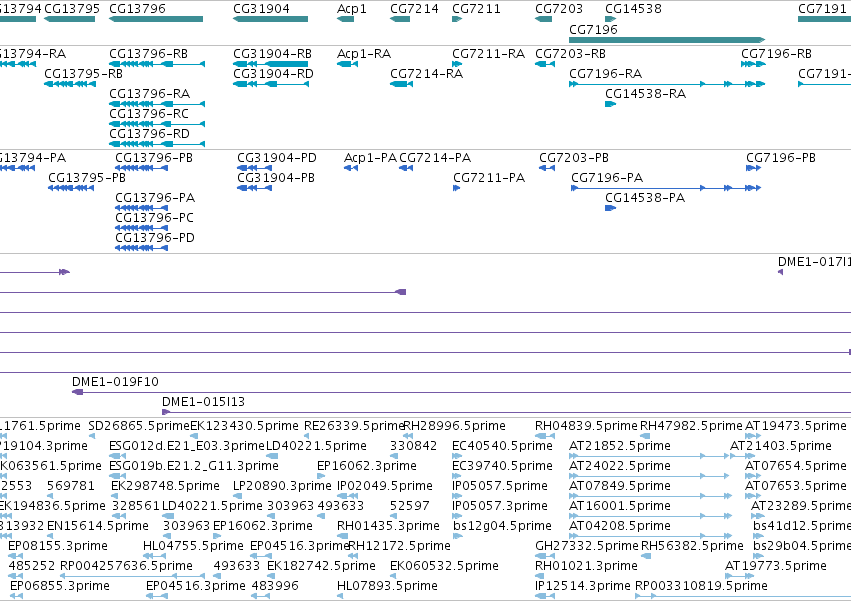Viewport: 851px width, 601px height.
Task: Select BAC clone DME1-019F10
Action: 461,392
